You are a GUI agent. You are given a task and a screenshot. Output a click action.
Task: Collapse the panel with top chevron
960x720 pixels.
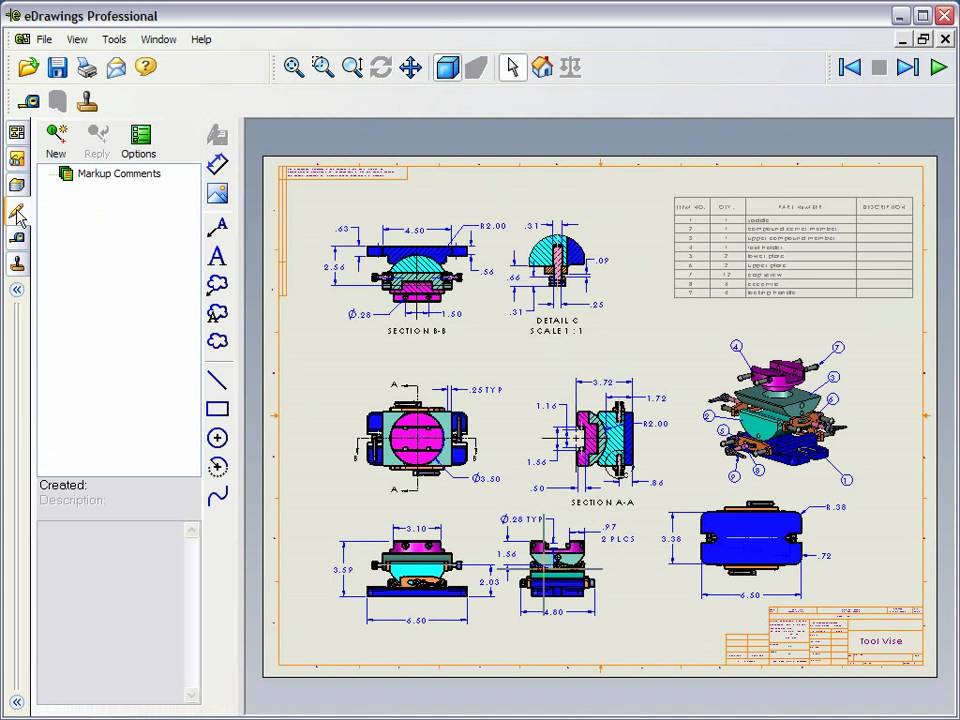[x=17, y=290]
